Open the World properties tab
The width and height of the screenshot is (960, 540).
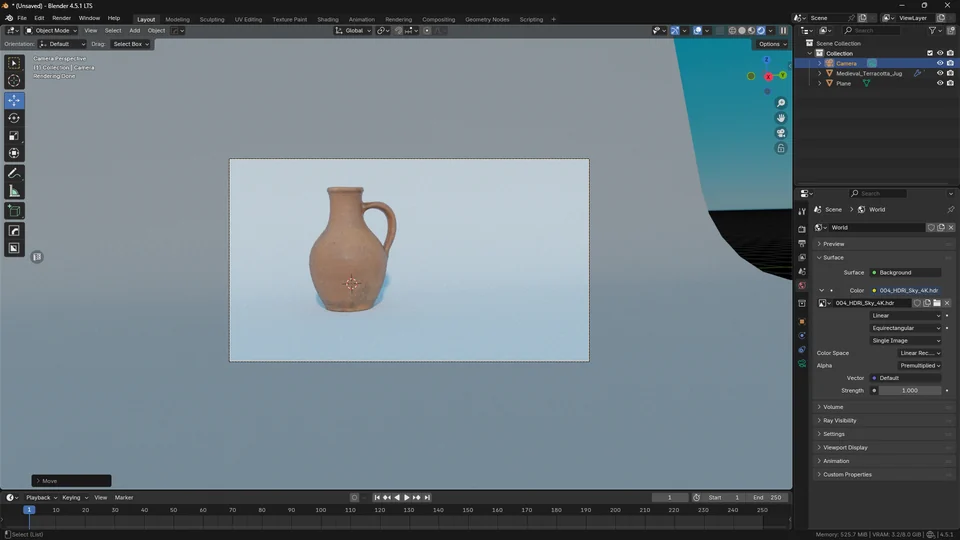point(802,286)
